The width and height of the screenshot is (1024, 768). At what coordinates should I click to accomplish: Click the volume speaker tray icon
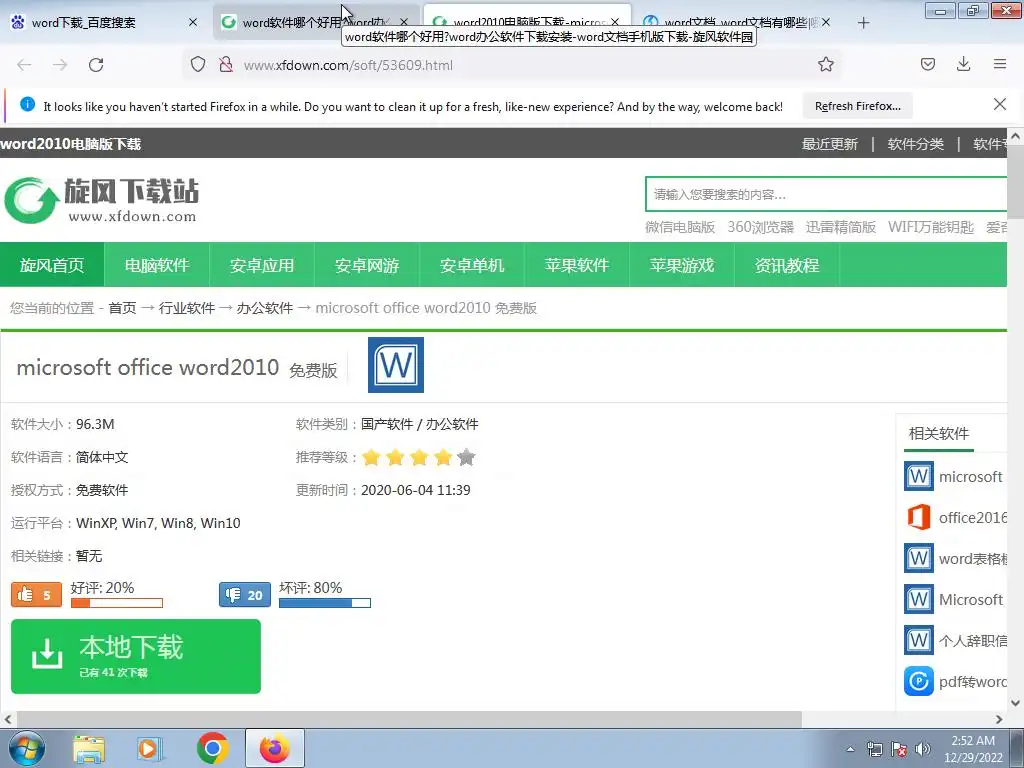click(923, 749)
